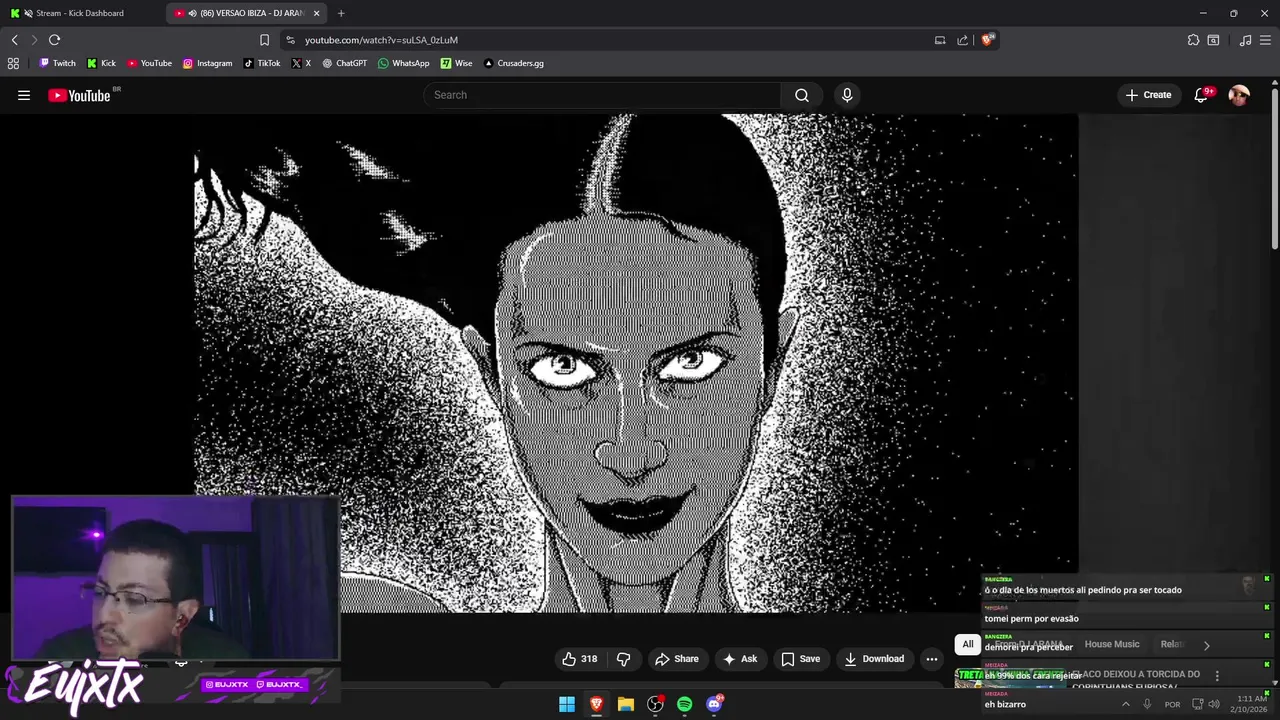Select the House Music topic chip
Screen dimensions: 1280x720
(x=1112, y=645)
